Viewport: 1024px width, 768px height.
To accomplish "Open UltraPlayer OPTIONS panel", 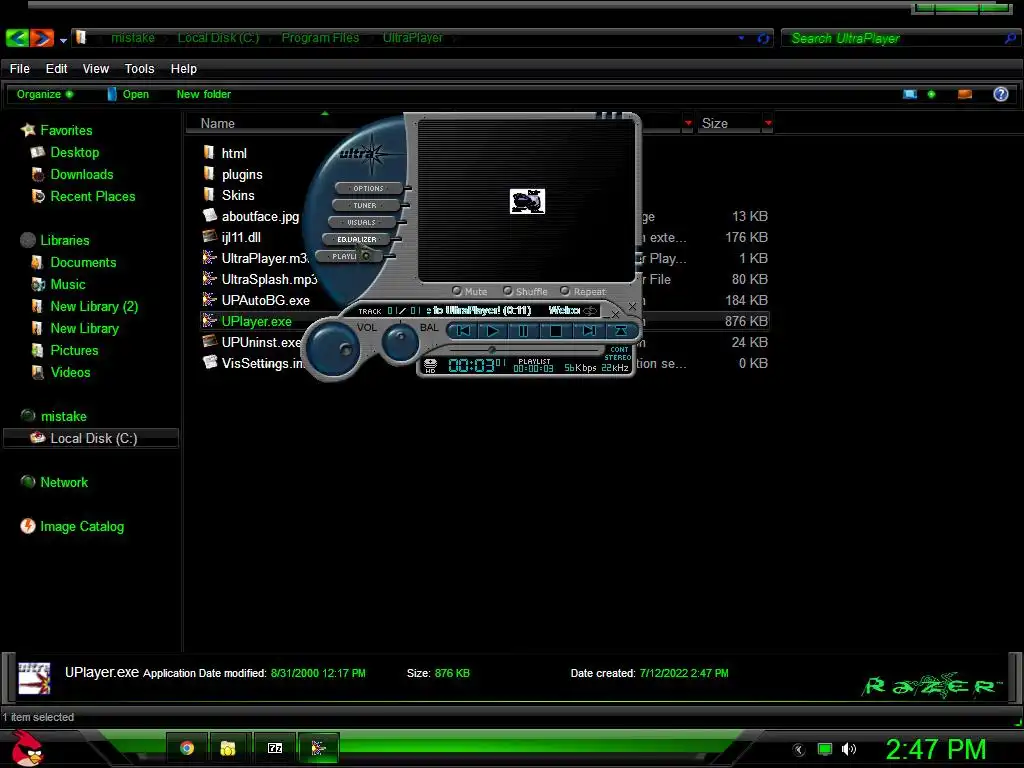I will (x=368, y=188).
